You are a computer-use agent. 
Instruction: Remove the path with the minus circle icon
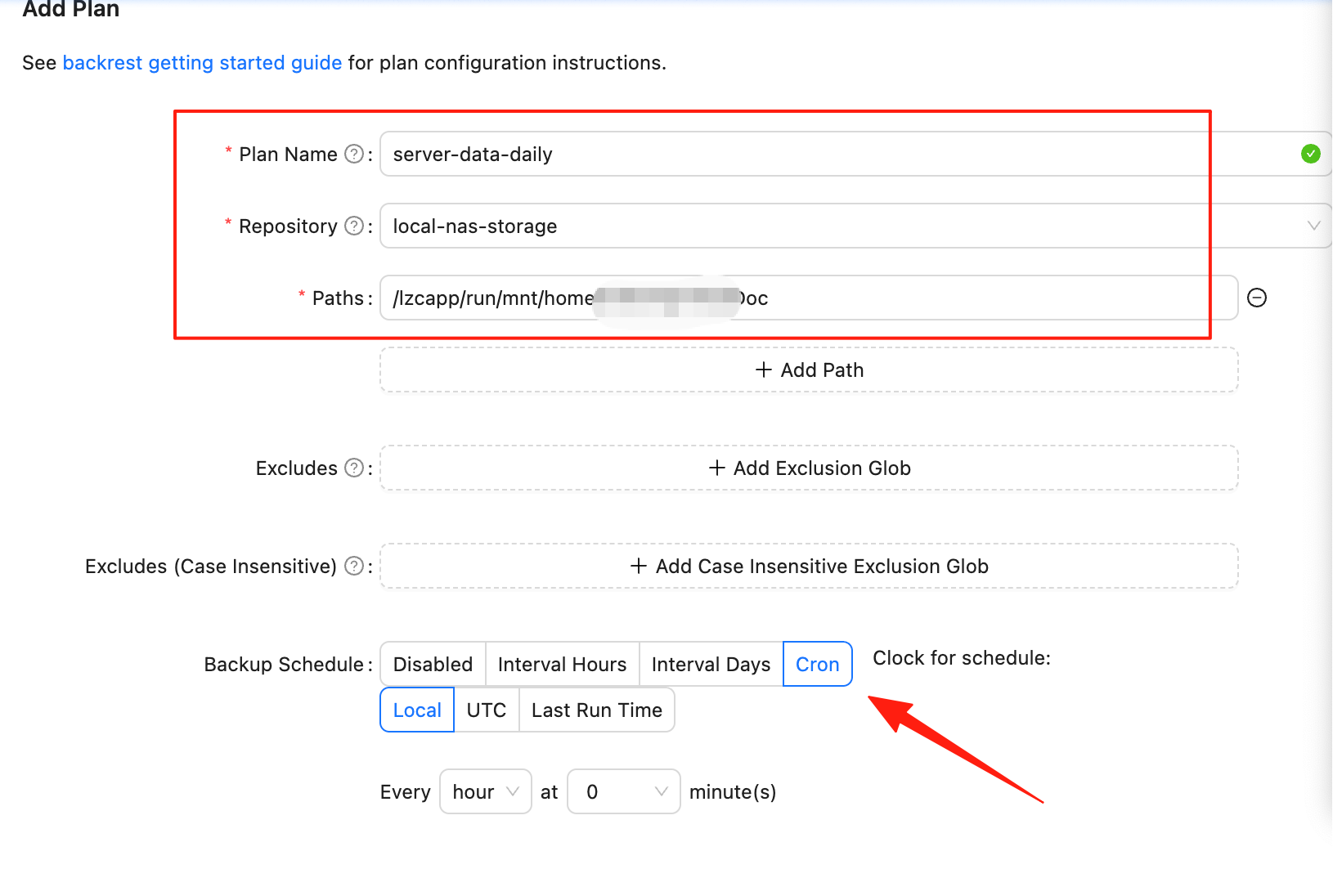point(1257,298)
